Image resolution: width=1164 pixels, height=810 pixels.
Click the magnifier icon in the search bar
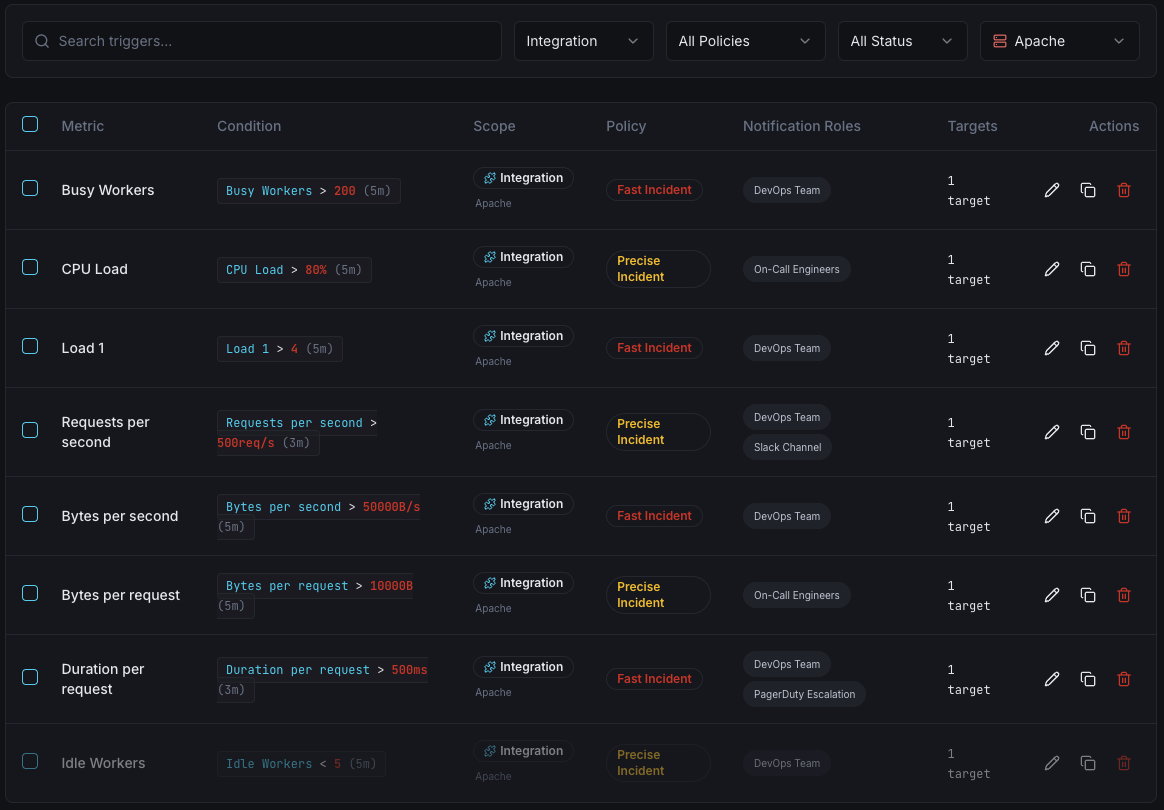tap(41, 41)
